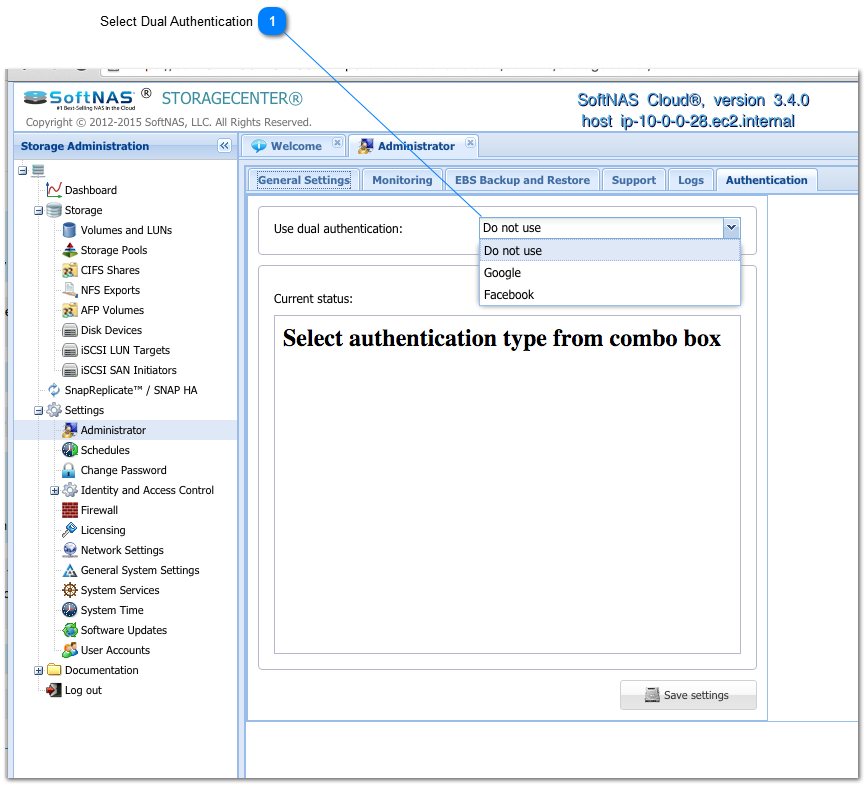Click the Administrator icon in sidebar tree
The image size is (867, 787).
pos(70,430)
